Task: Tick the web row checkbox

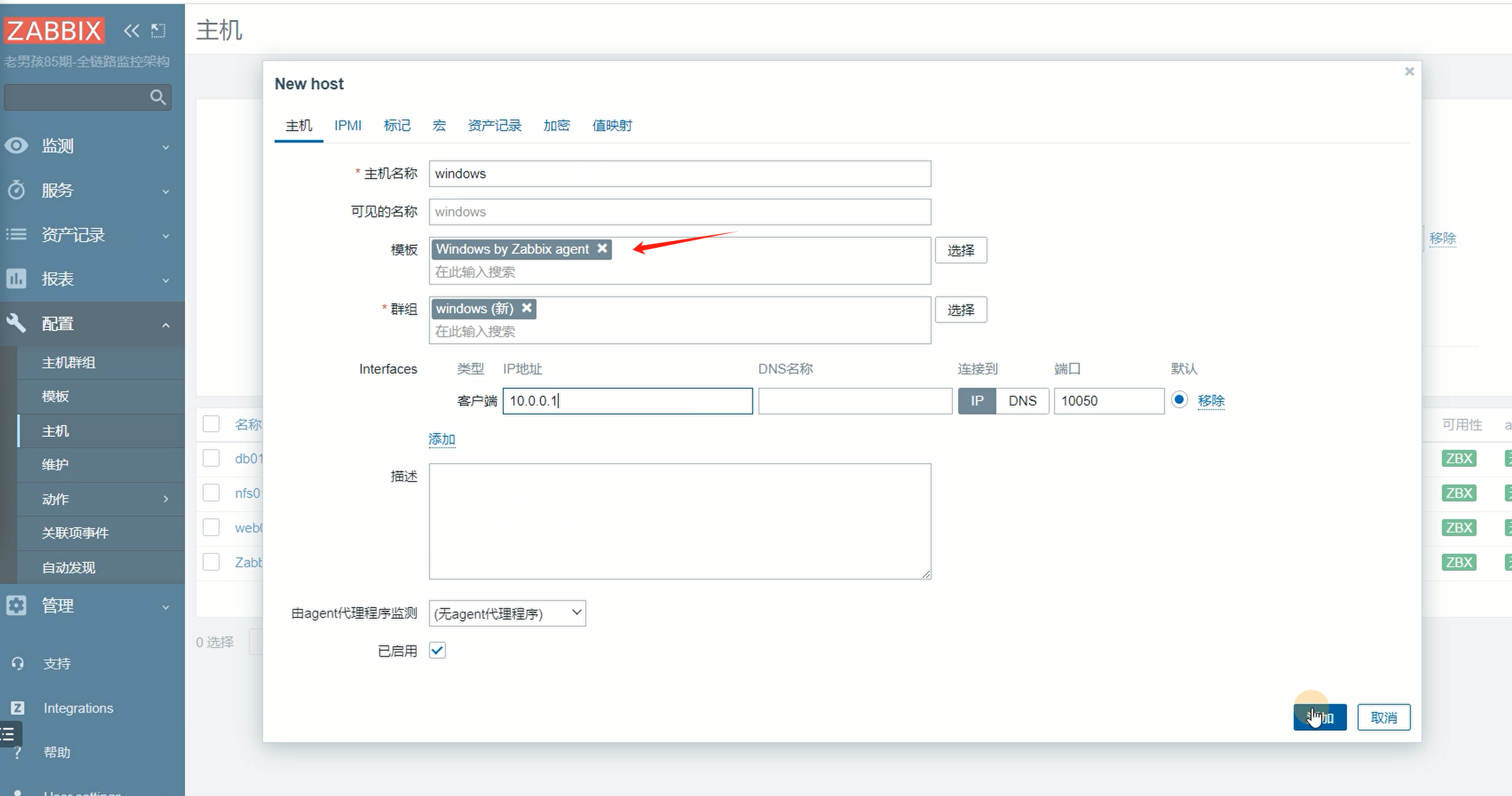Action: [211, 528]
